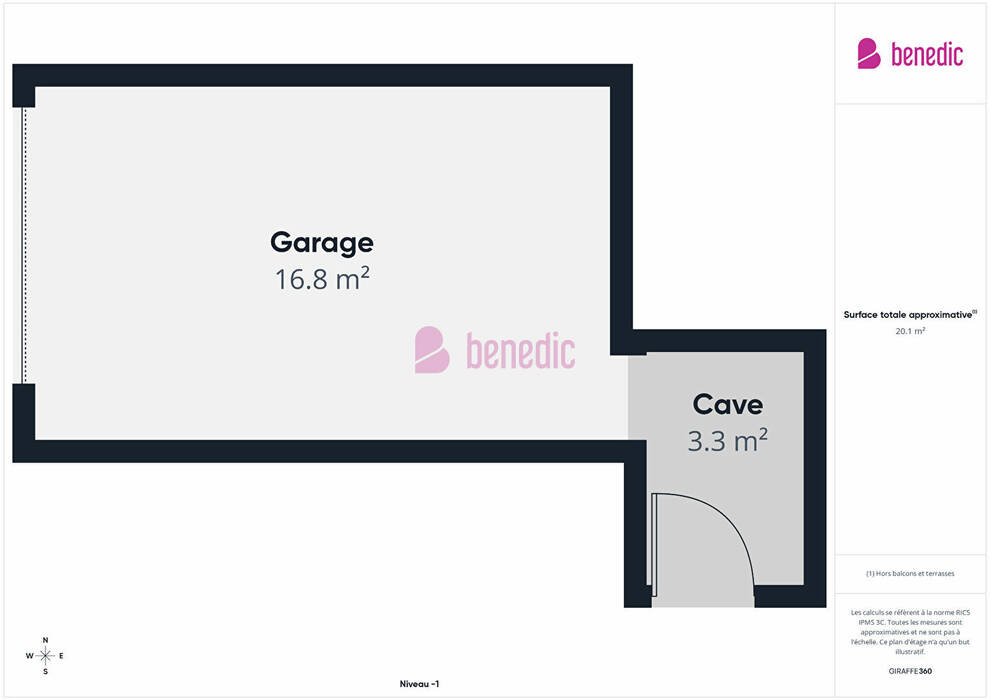This screenshot has width=990, height=700.
Task: Click the GIRAFFE360 credit text
Action: (910, 671)
